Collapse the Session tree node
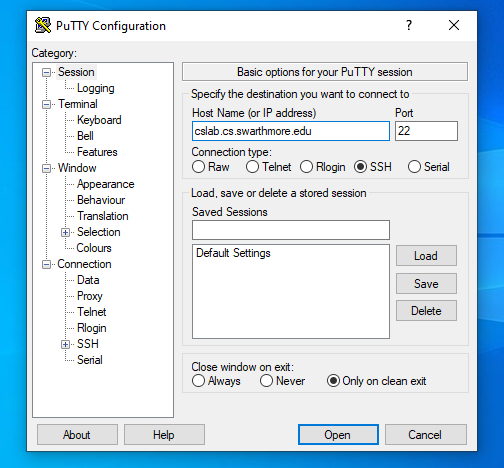This screenshot has width=504, height=468. click(46, 72)
